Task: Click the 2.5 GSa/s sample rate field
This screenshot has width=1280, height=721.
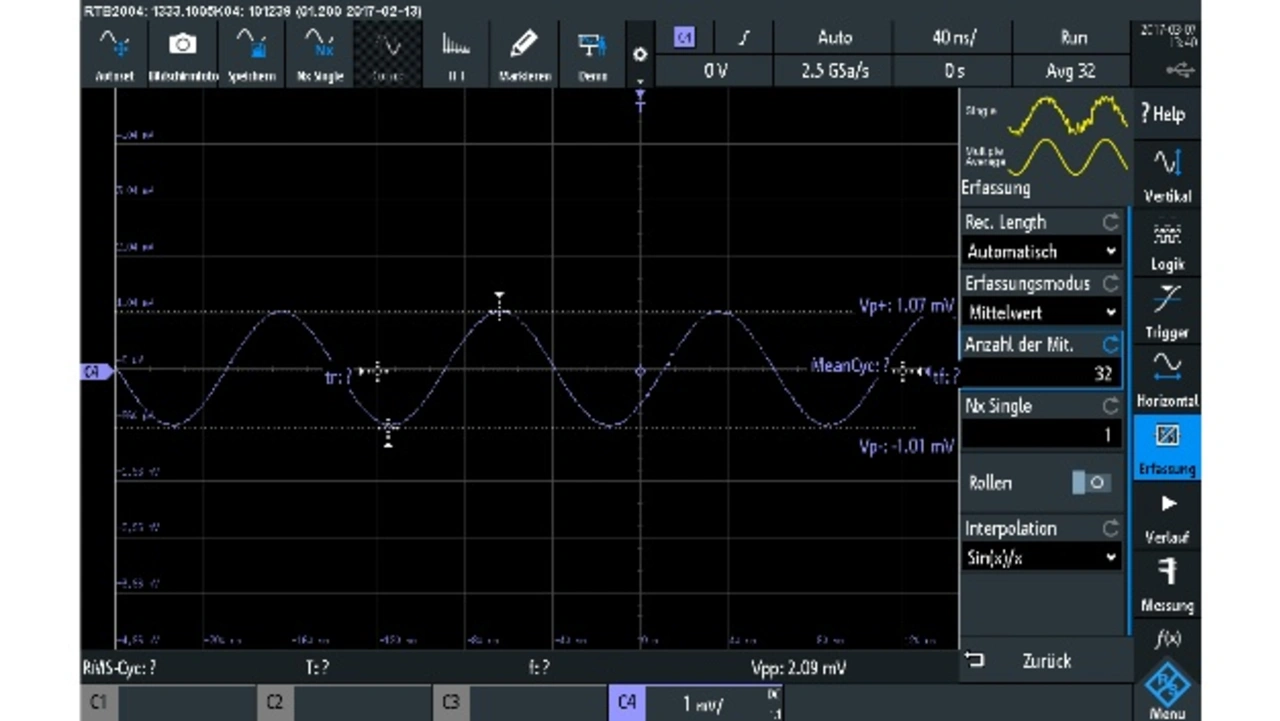Action: [x=835, y=71]
